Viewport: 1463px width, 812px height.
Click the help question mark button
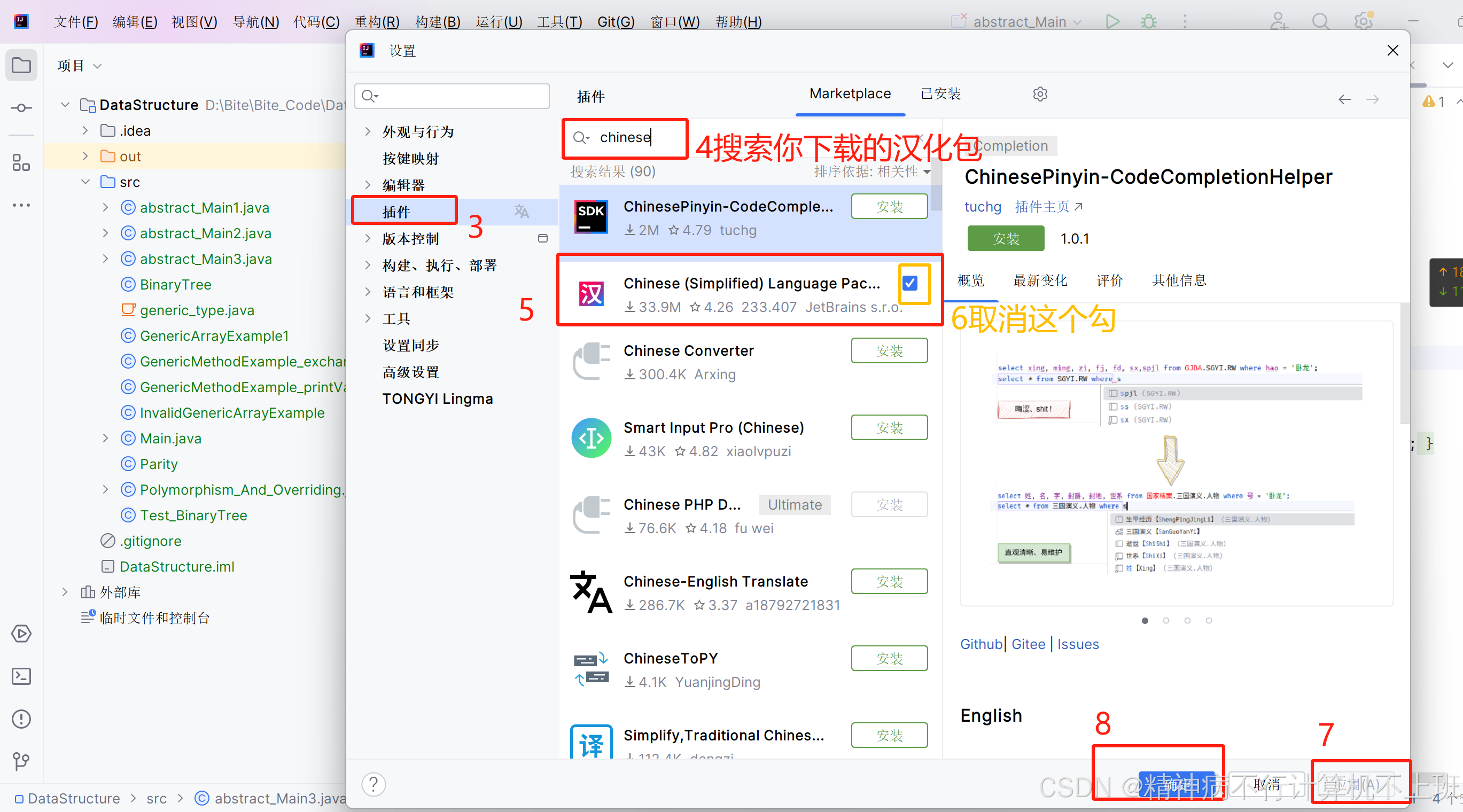(373, 785)
